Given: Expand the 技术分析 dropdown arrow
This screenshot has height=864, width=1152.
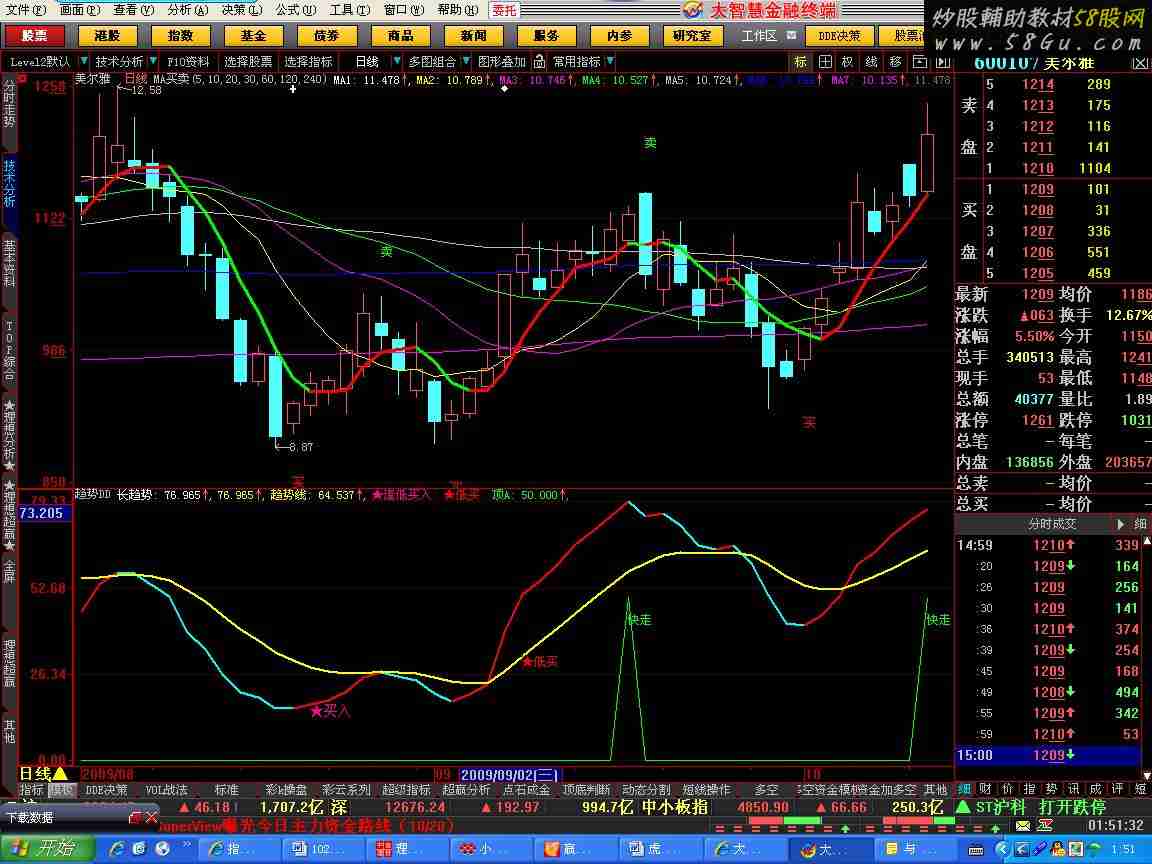Looking at the screenshot, I should (153, 61).
